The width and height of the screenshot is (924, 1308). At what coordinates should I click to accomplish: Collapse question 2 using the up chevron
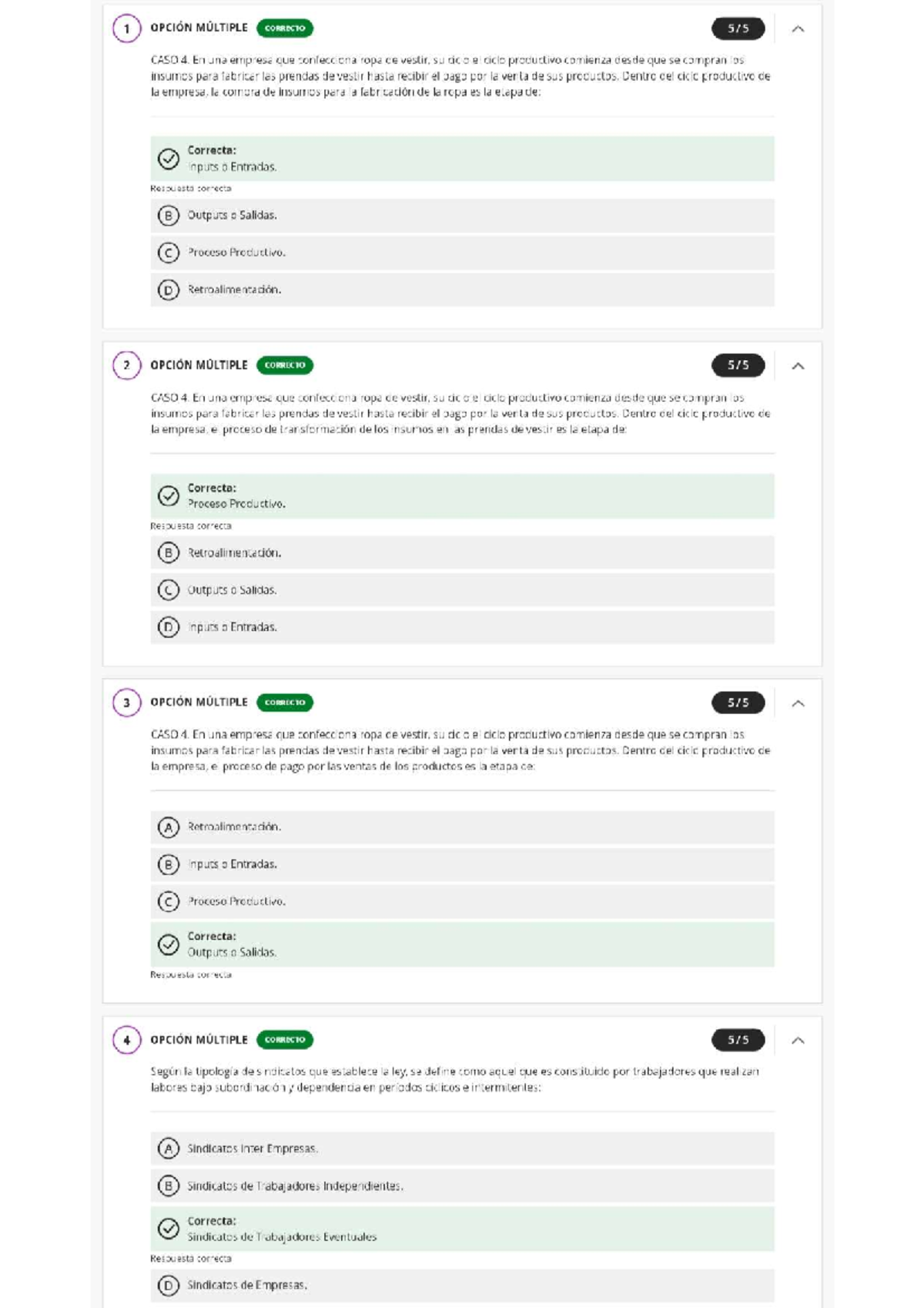798,366
